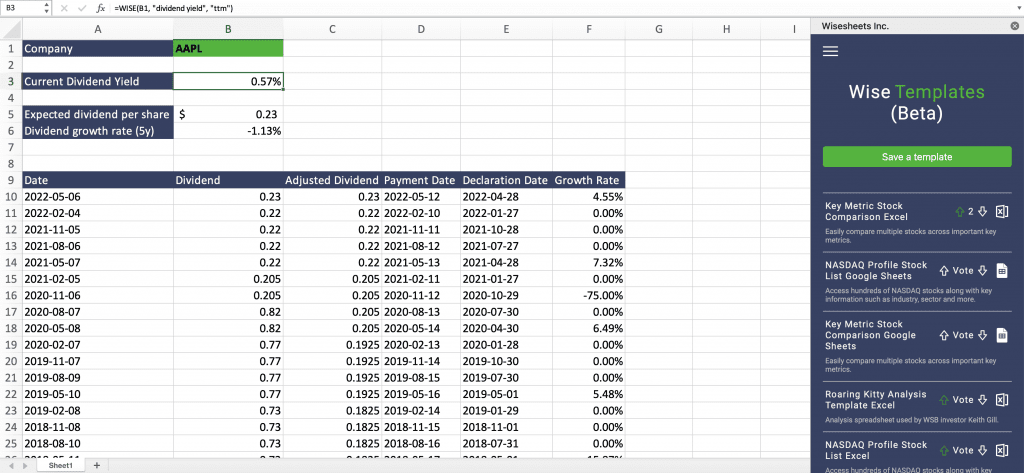Click the Save a template button
The image size is (1024, 473).
tap(917, 157)
